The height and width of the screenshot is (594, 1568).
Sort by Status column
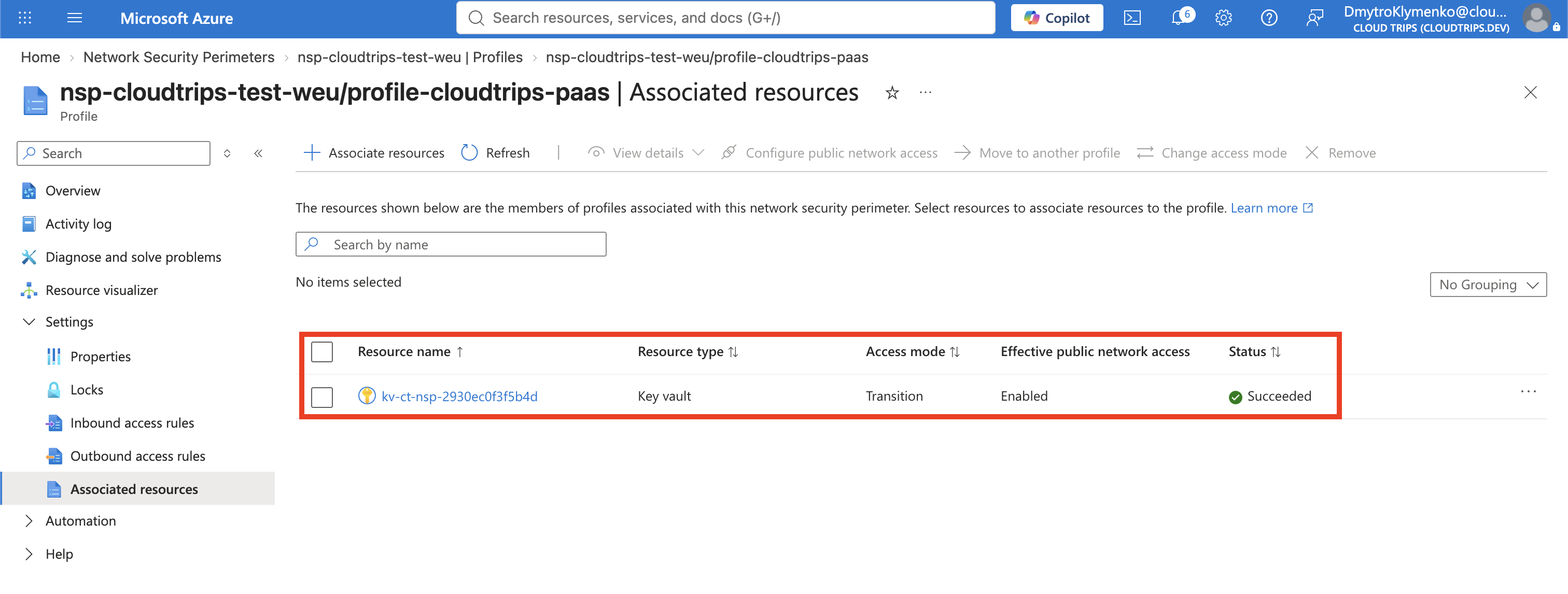coord(1254,352)
